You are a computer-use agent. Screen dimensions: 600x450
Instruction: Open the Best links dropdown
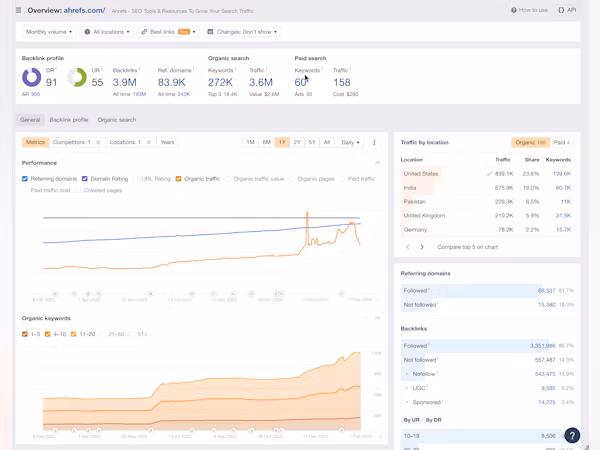(x=168, y=32)
